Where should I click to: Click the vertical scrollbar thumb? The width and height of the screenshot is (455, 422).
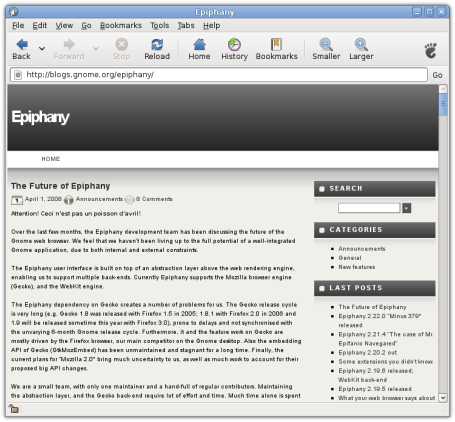coord(443,104)
